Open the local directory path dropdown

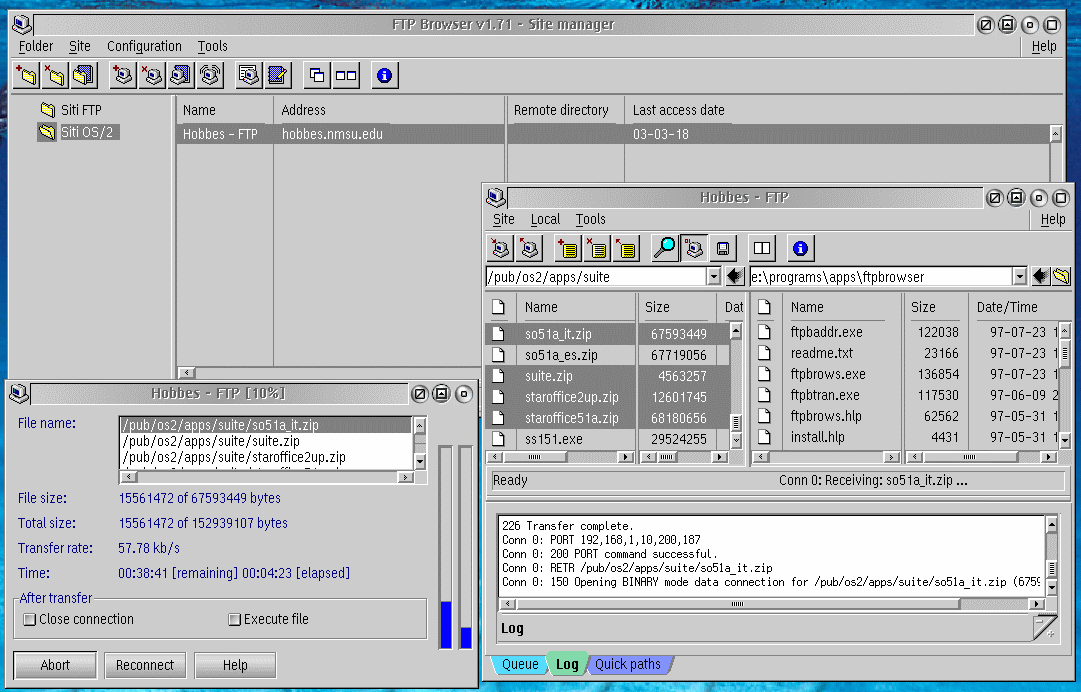pos(1019,276)
